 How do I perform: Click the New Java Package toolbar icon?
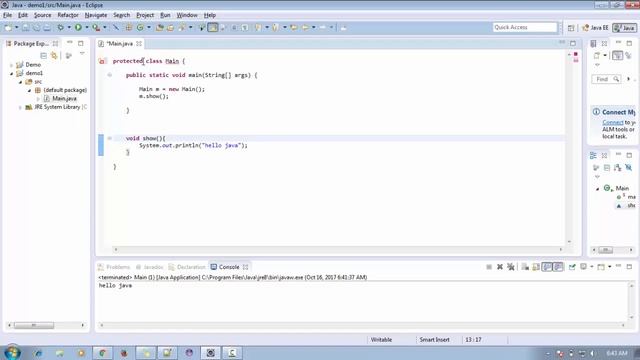[129, 27]
